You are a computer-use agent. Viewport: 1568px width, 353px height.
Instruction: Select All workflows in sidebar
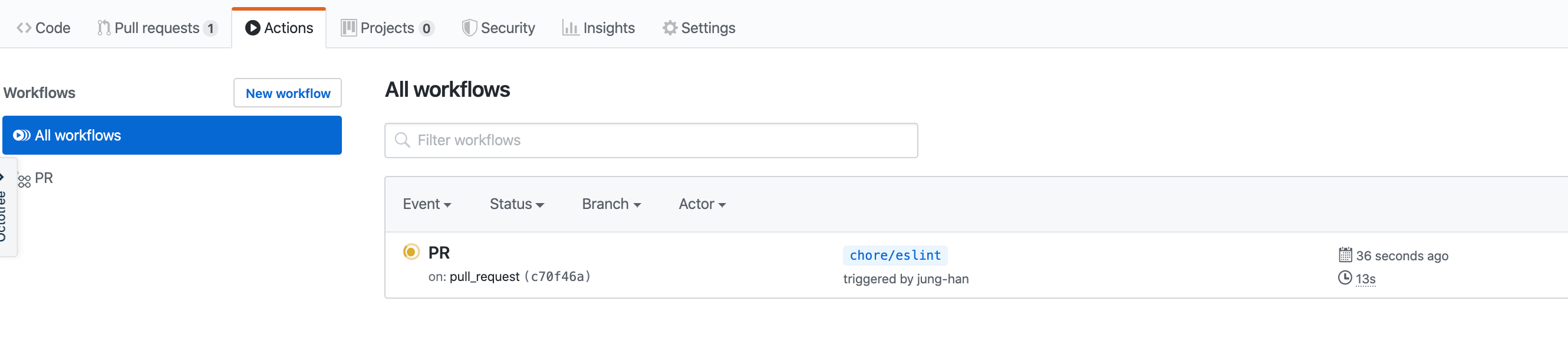[x=172, y=135]
